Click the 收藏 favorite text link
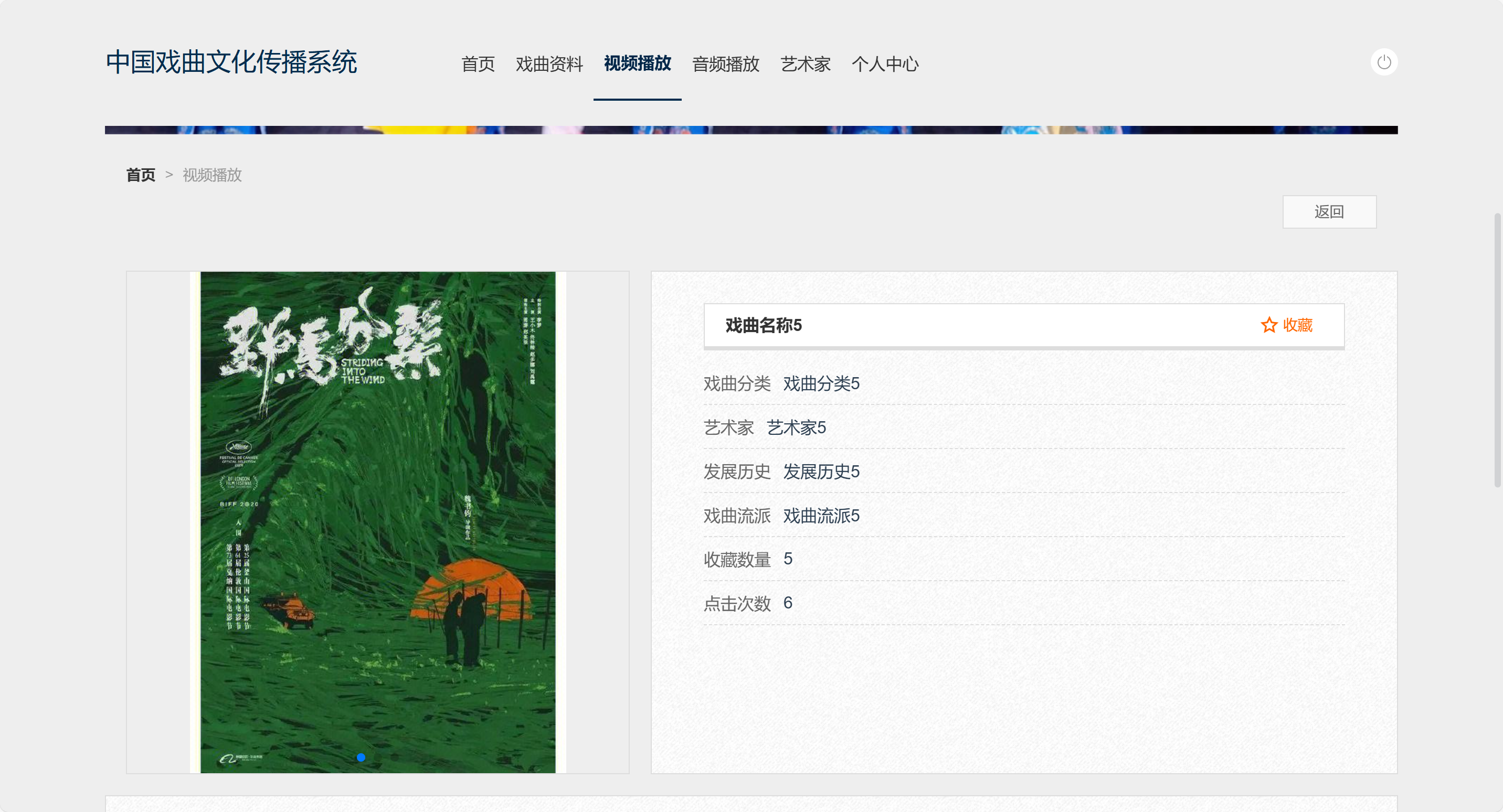This screenshot has height=812, width=1503. (1297, 325)
